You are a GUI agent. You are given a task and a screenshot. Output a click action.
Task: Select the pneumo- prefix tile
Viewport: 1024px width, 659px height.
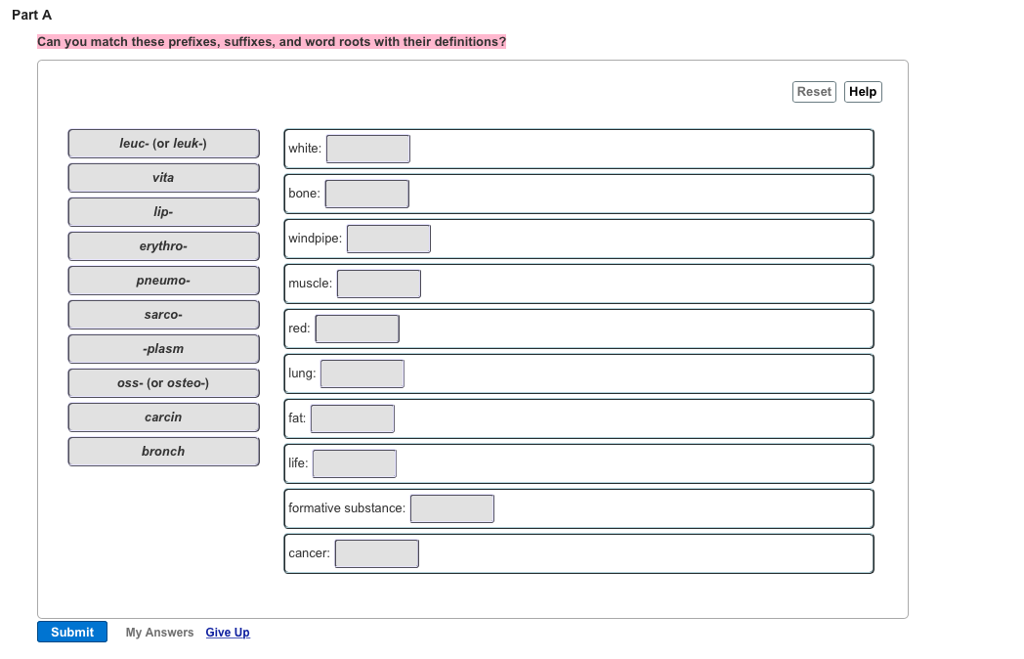(x=163, y=280)
